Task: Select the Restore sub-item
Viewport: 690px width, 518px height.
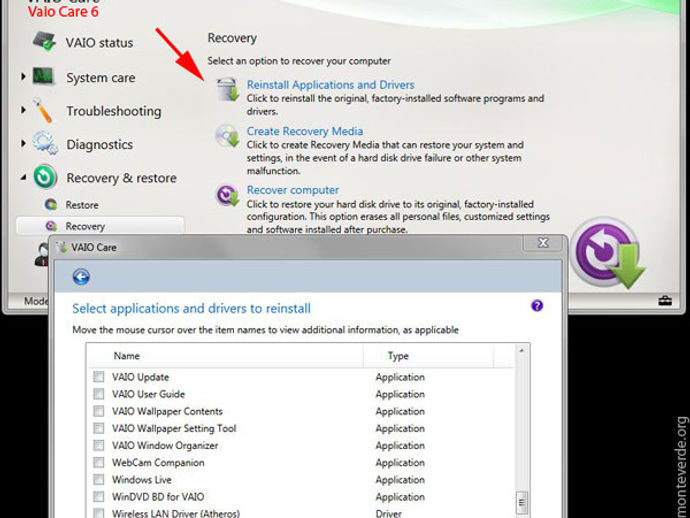Action: (x=82, y=205)
